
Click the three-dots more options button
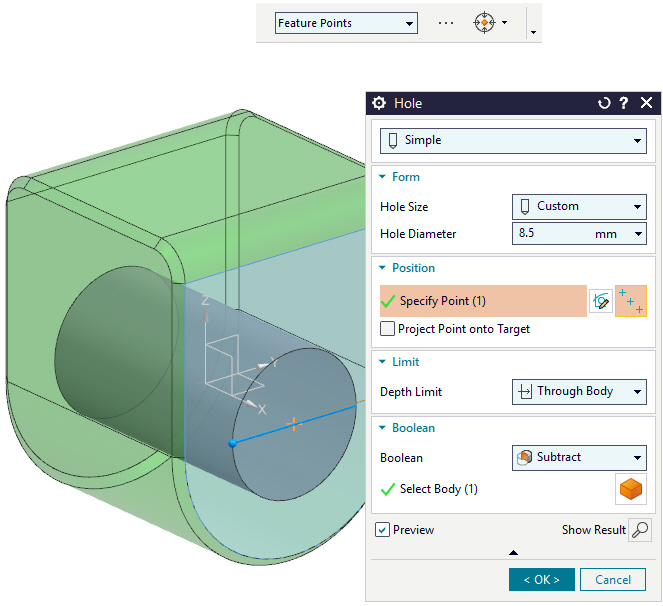tap(446, 23)
